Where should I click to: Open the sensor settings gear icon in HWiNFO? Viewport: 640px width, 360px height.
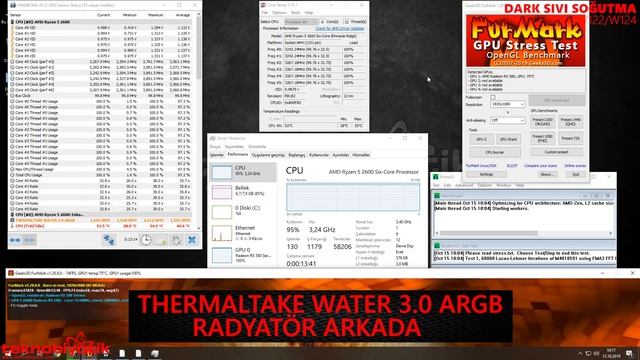click(x=176, y=240)
